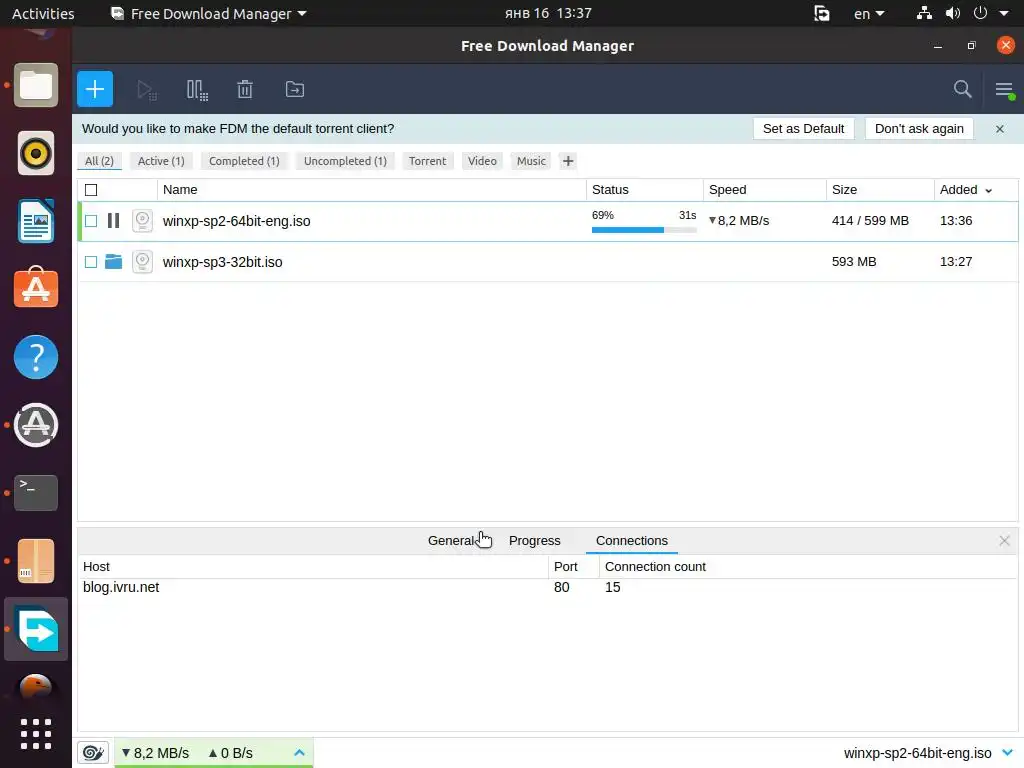Click the 8,2 MB/s download speed indicator
This screenshot has width=1024, height=768.
coord(155,753)
